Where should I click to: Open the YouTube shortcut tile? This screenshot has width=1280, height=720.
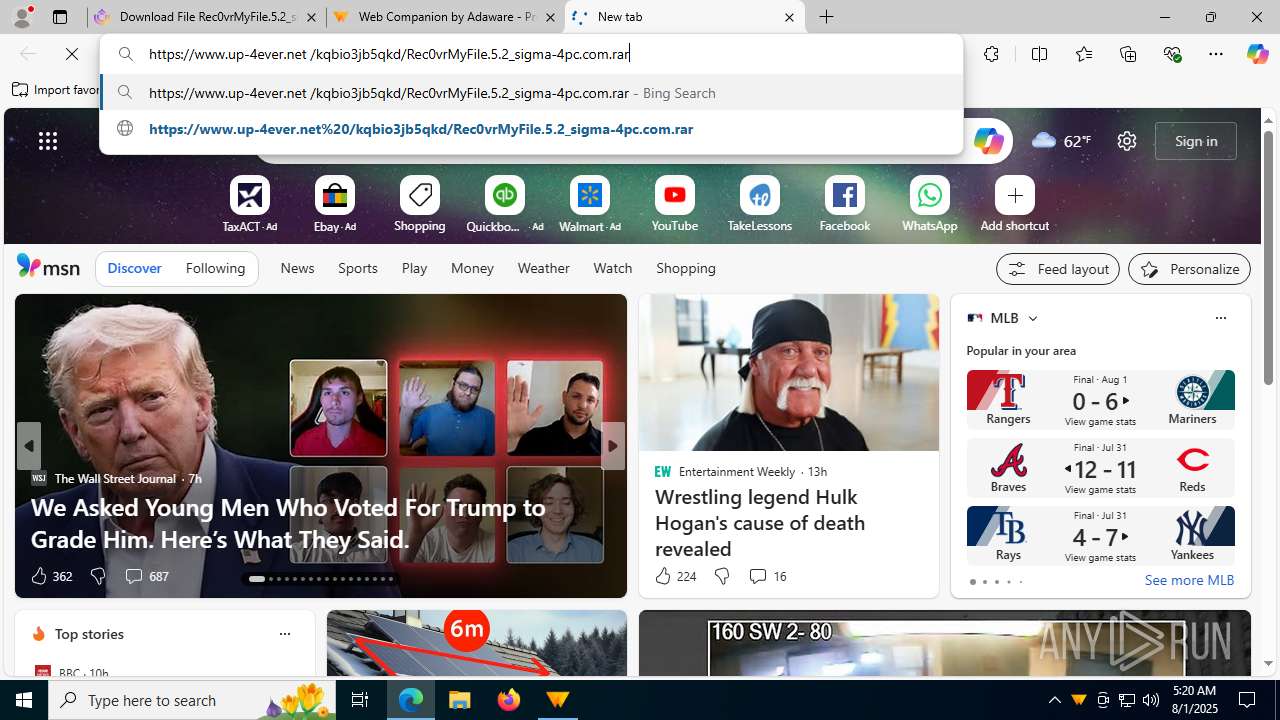(x=675, y=204)
